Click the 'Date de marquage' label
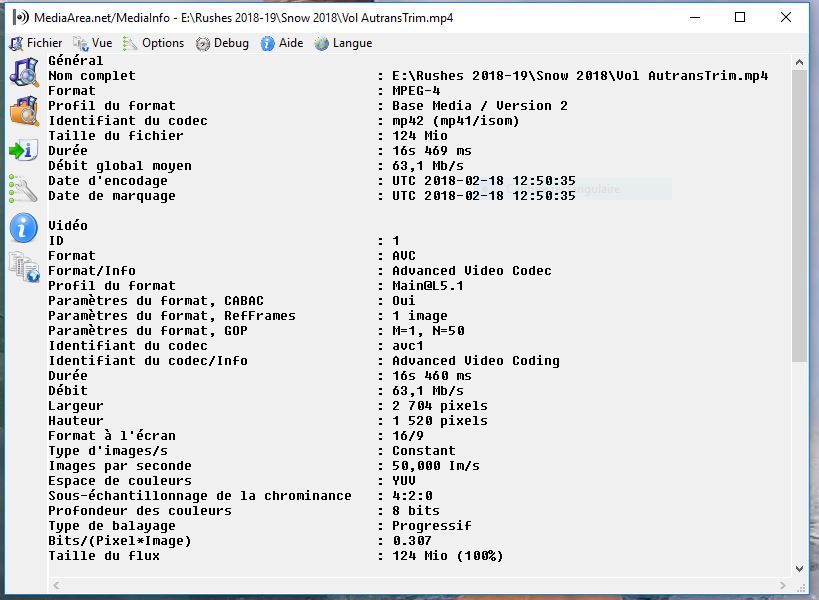This screenshot has height=600, width=819. pos(112,196)
